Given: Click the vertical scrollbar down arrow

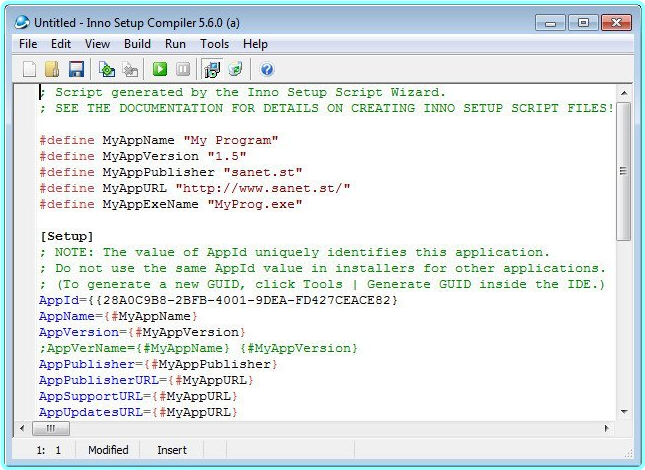Looking at the screenshot, I should [623, 411].
